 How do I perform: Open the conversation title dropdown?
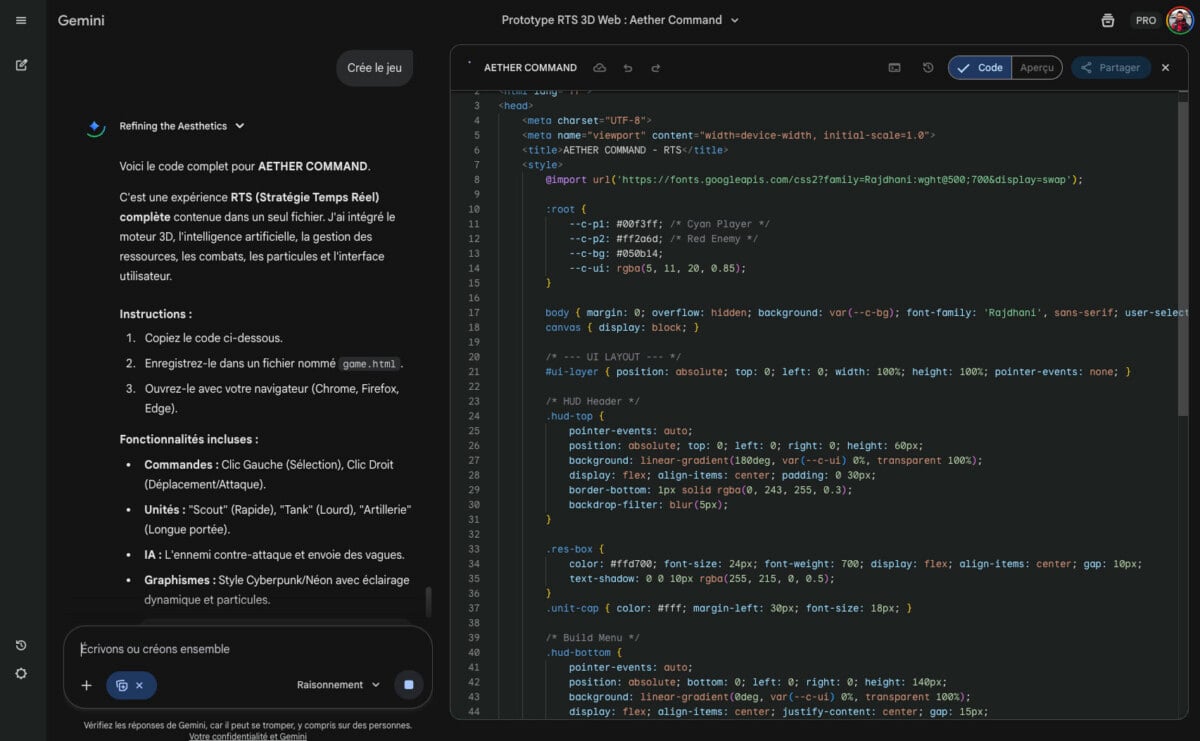tap(735, 20)
